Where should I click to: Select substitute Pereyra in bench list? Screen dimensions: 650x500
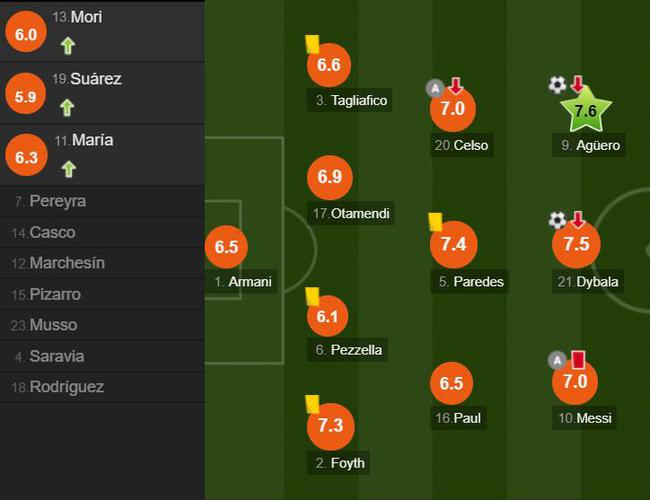[x=57, y=201]
